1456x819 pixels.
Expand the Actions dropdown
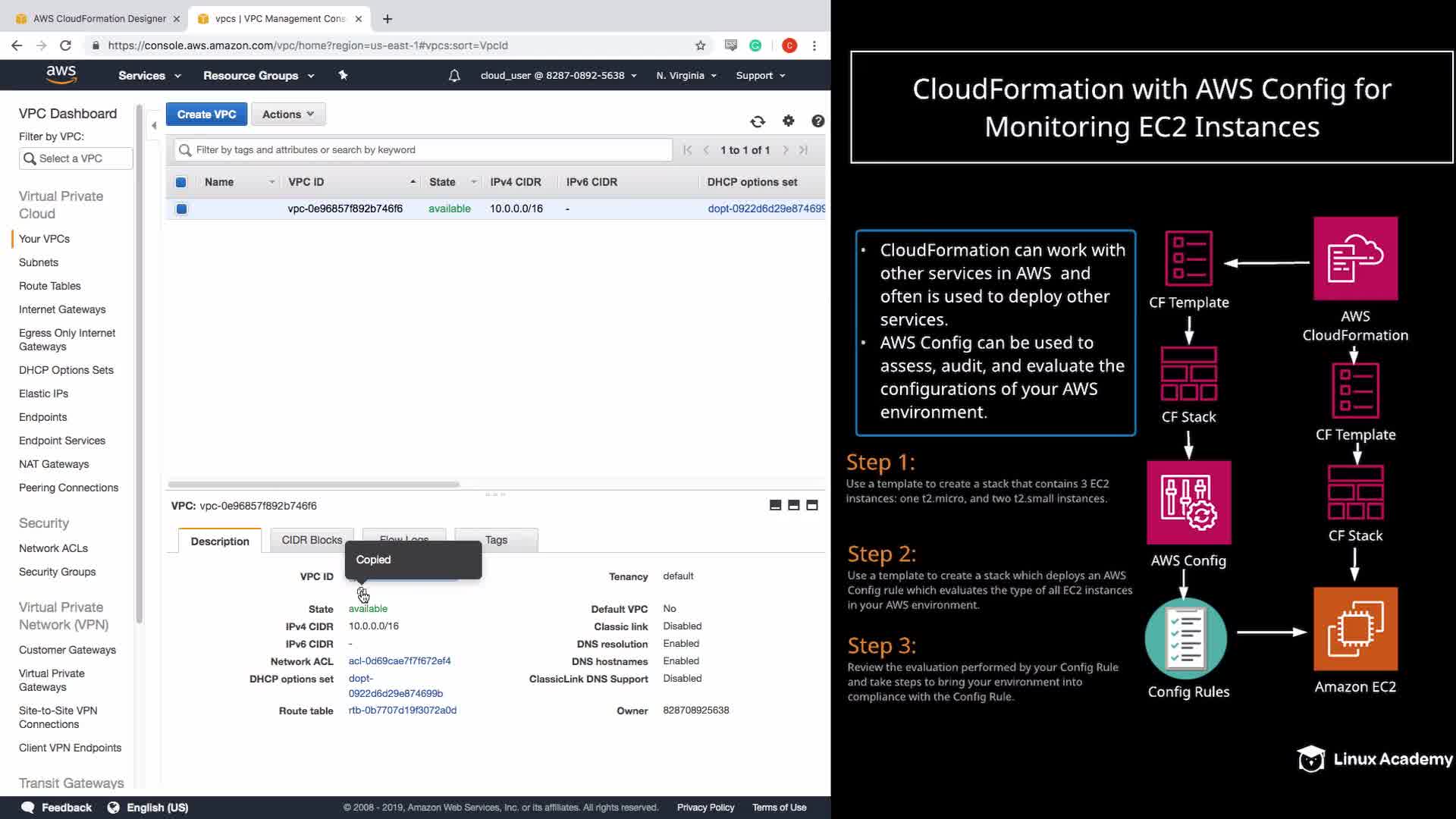click(287, 115)
